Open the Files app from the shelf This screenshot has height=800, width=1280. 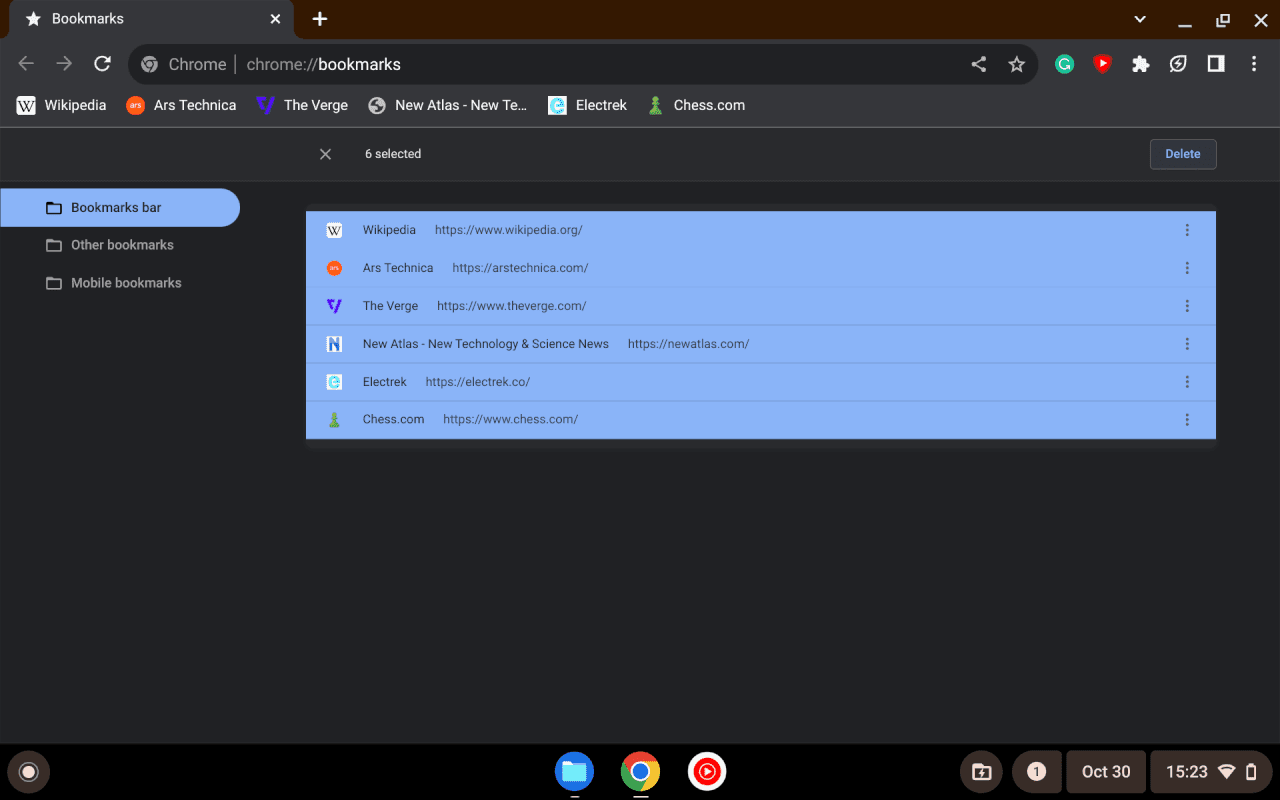point(574,771)
